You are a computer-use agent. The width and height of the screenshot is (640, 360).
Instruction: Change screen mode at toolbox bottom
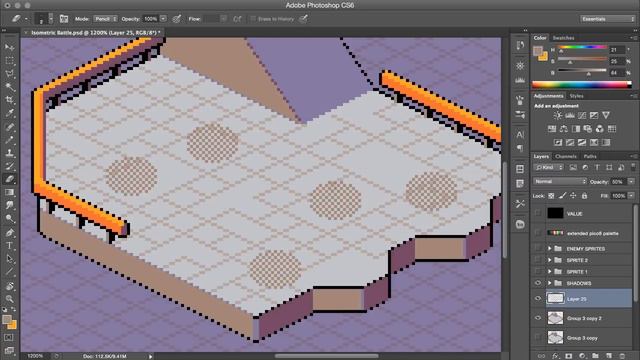(9, 350)
